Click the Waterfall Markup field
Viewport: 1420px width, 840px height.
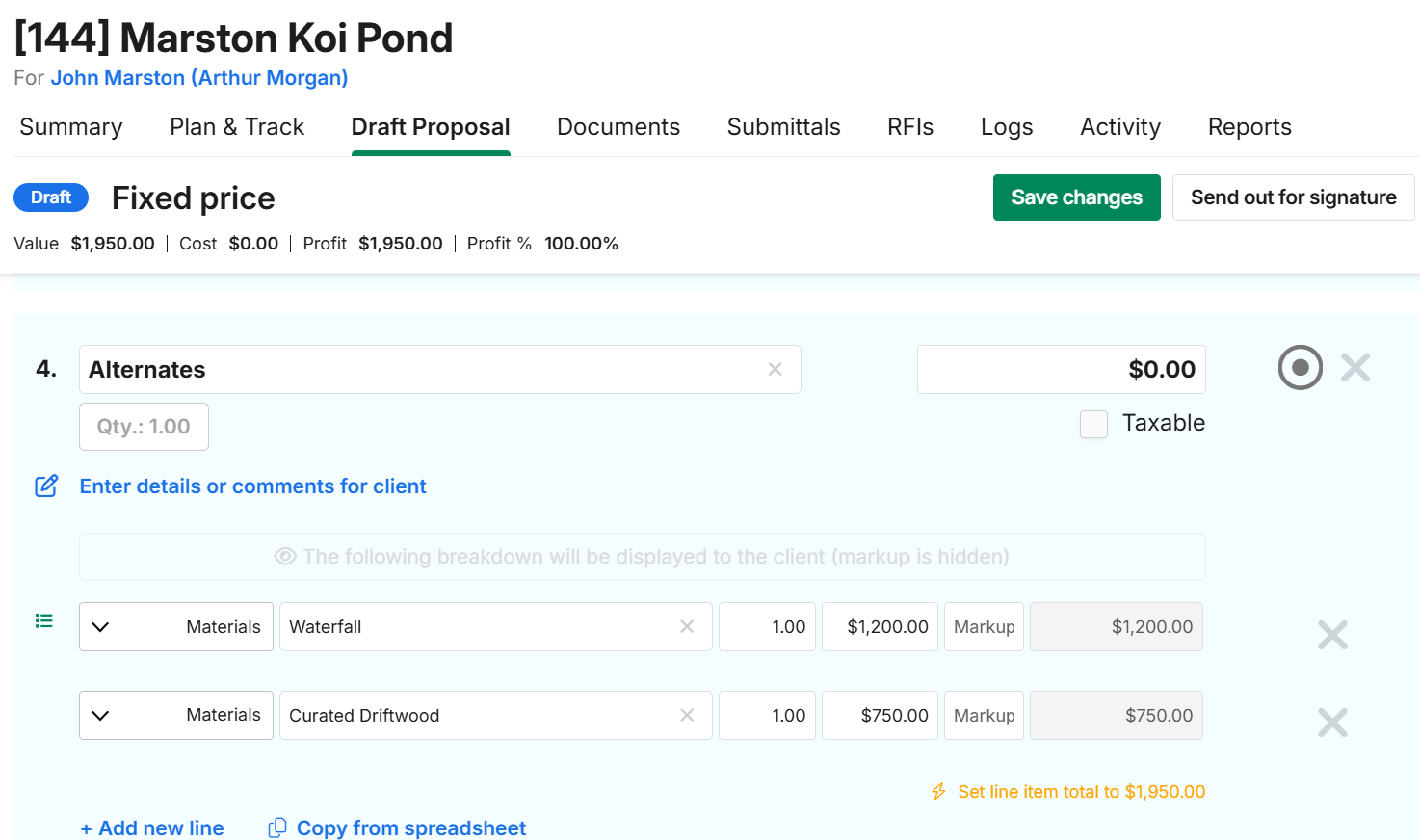[984, 627]
